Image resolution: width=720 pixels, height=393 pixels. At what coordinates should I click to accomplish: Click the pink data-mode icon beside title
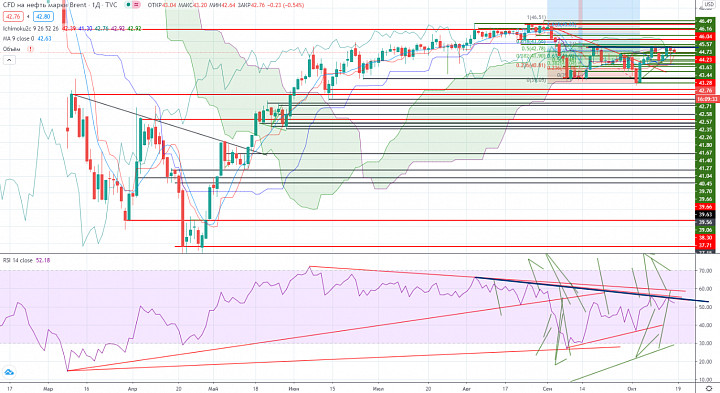(x=137, y=5)
